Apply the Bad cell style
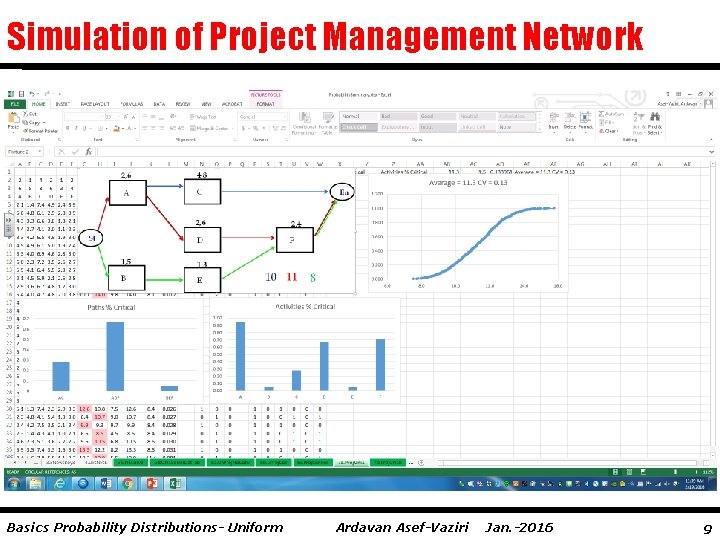 click(x=397, y=117)
